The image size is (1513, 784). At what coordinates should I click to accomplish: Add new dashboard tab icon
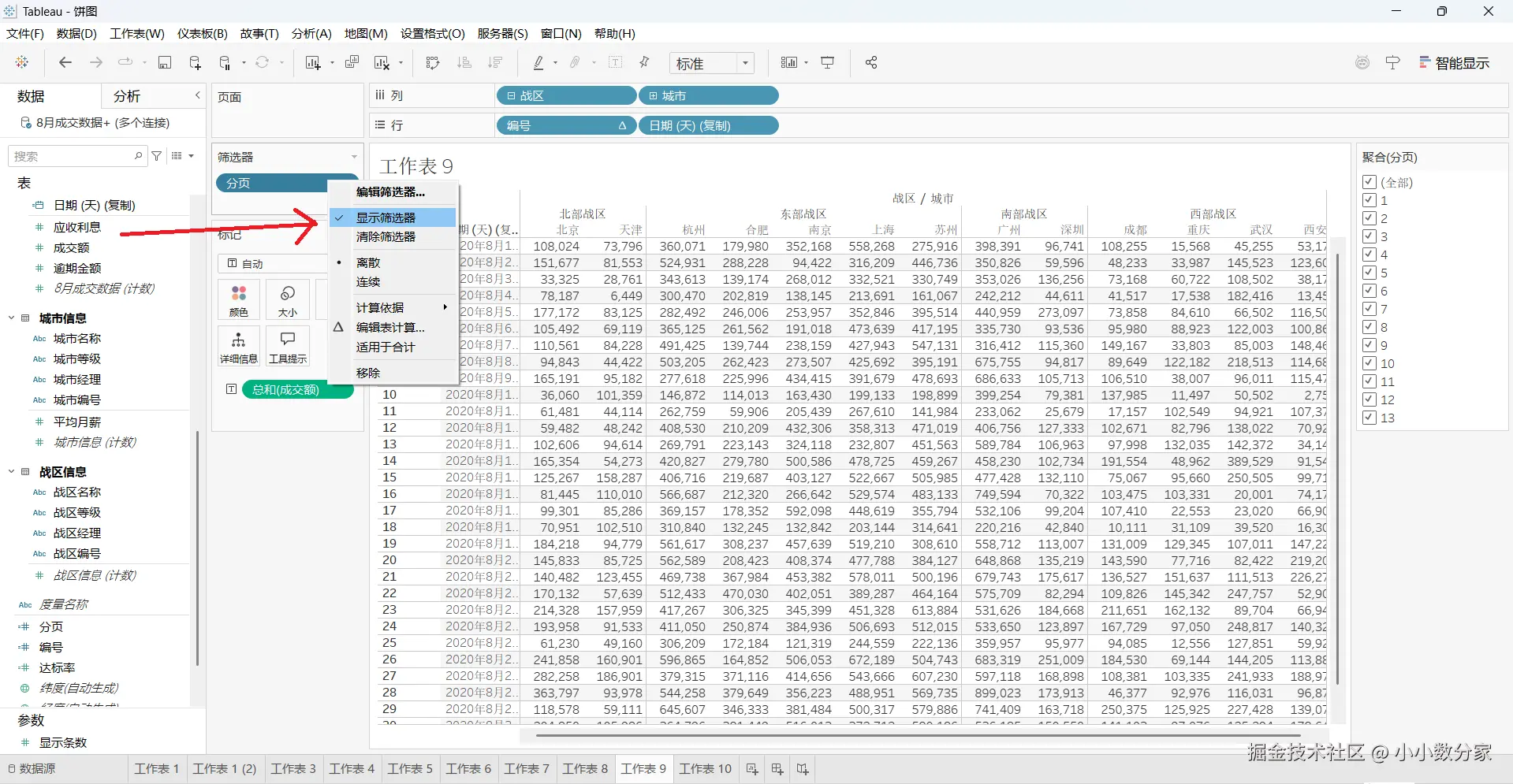pos(777,769)
